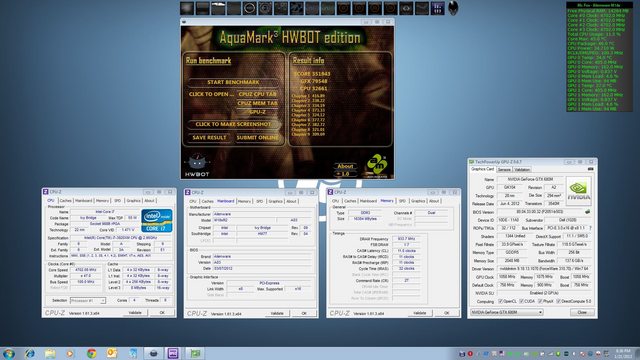Click the NVIDIA logo in GPU-Z
The width and height of the screenshot is (640, 360).
(578, 191)
